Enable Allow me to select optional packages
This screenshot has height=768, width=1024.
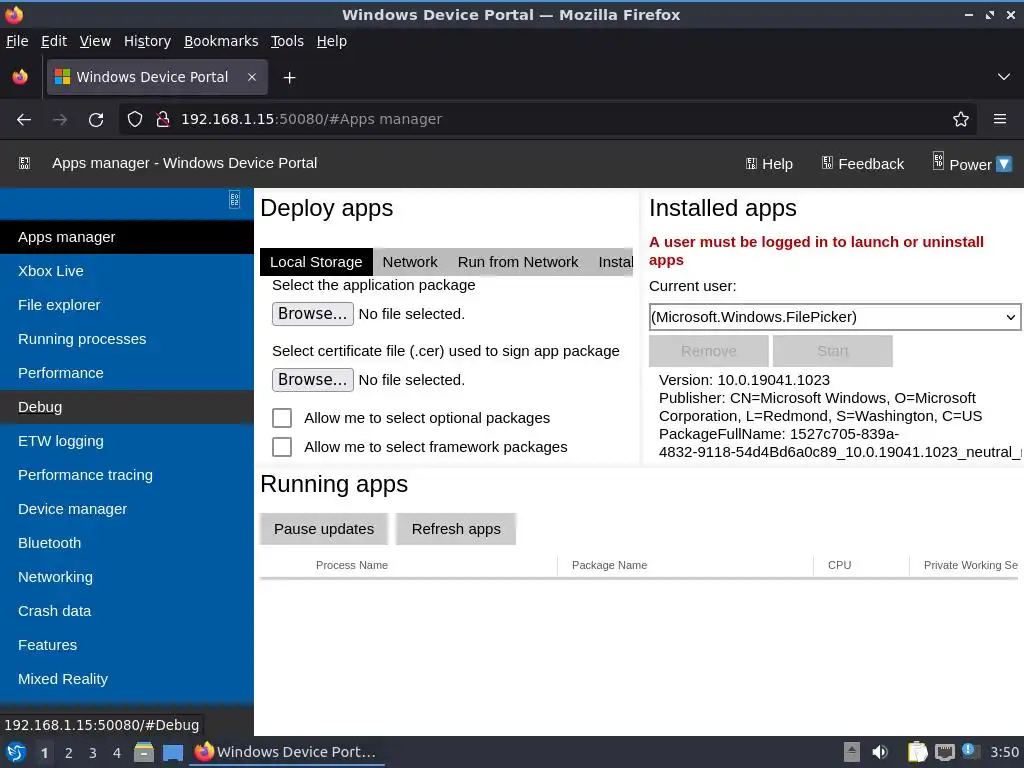(282, 418)
